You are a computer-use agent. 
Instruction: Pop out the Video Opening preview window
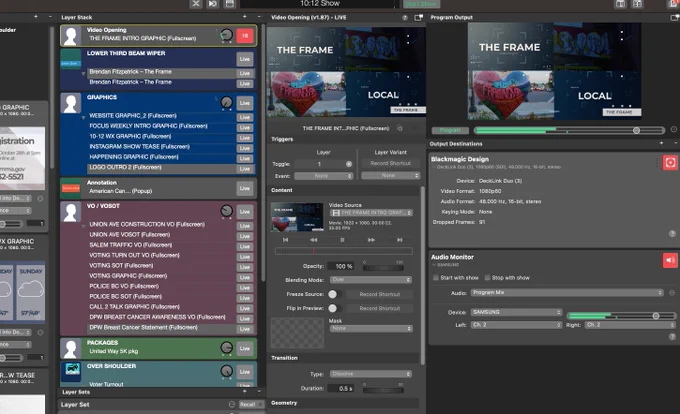point(418,18)
